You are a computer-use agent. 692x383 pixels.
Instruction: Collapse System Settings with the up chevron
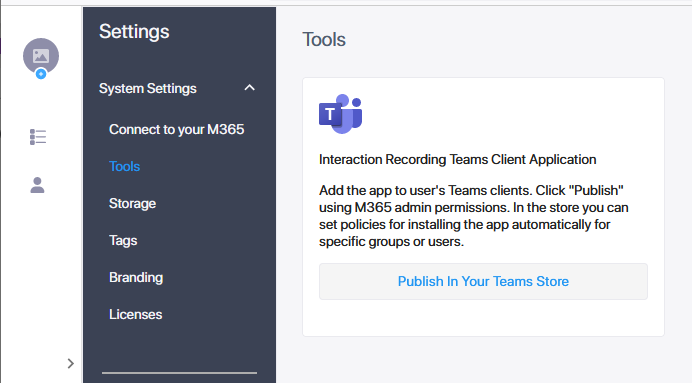tap(249, 88)
